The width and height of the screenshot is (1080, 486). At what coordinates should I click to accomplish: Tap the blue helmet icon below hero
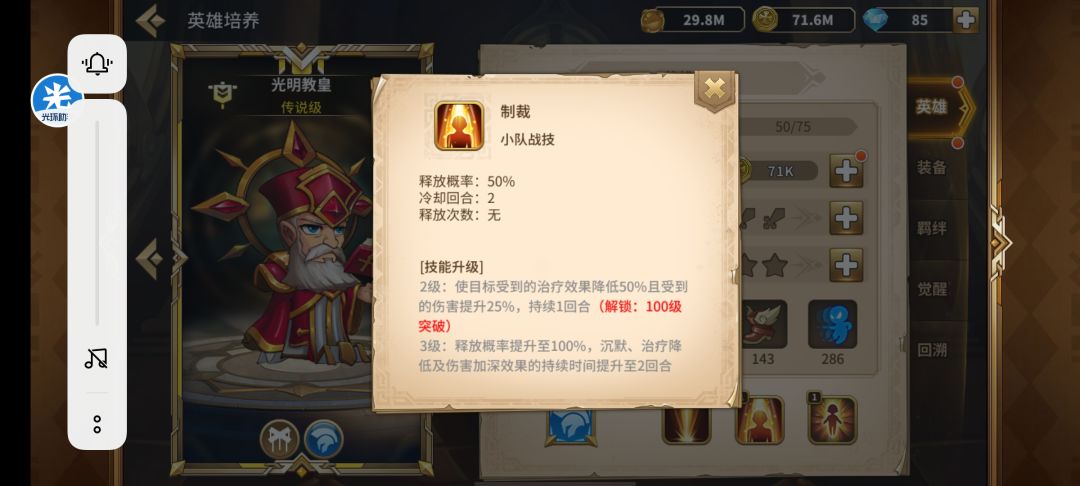[x=324, y=439]
